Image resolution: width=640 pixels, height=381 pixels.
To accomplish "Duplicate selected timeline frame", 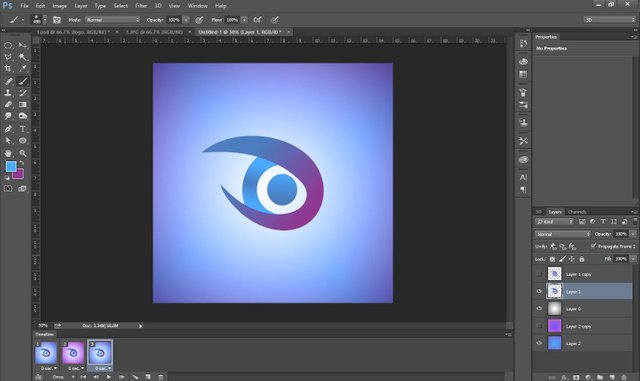I will [x=148, y=377].
